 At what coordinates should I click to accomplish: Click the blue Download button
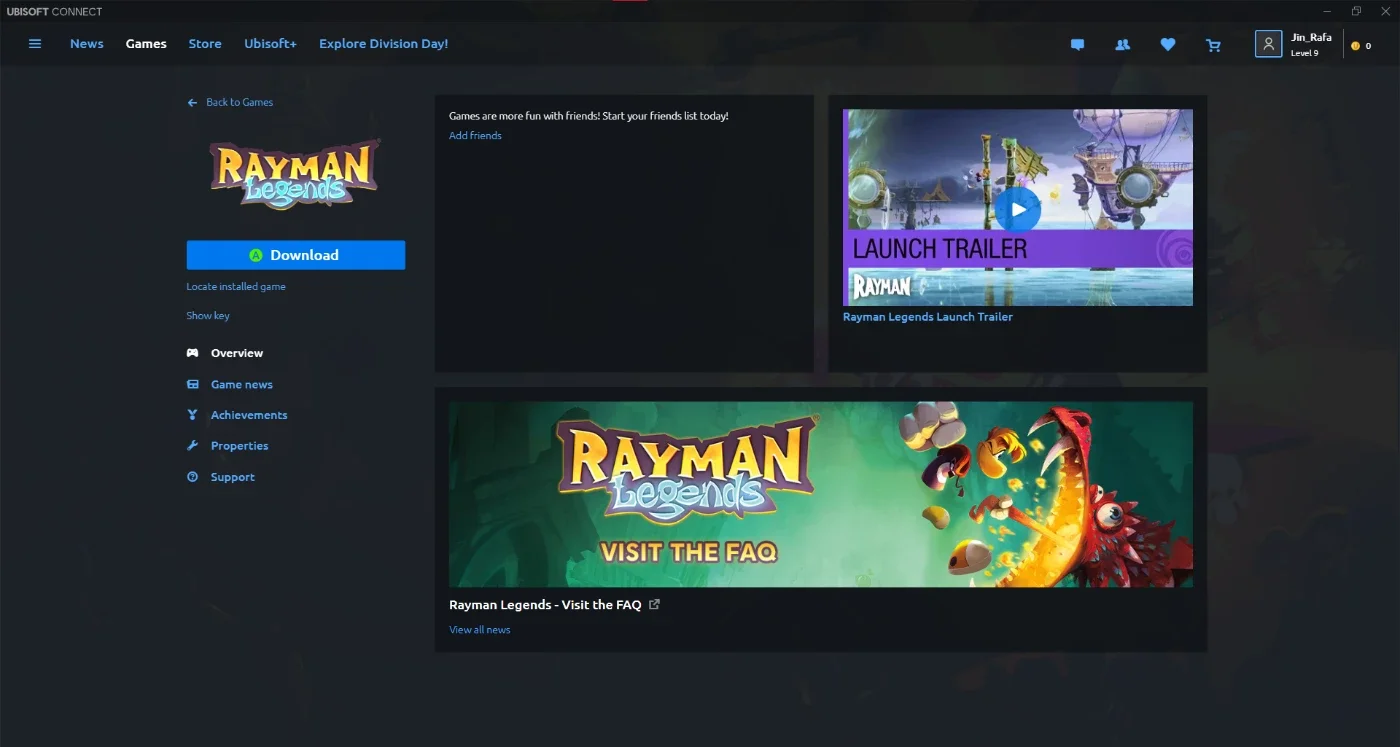296,255
